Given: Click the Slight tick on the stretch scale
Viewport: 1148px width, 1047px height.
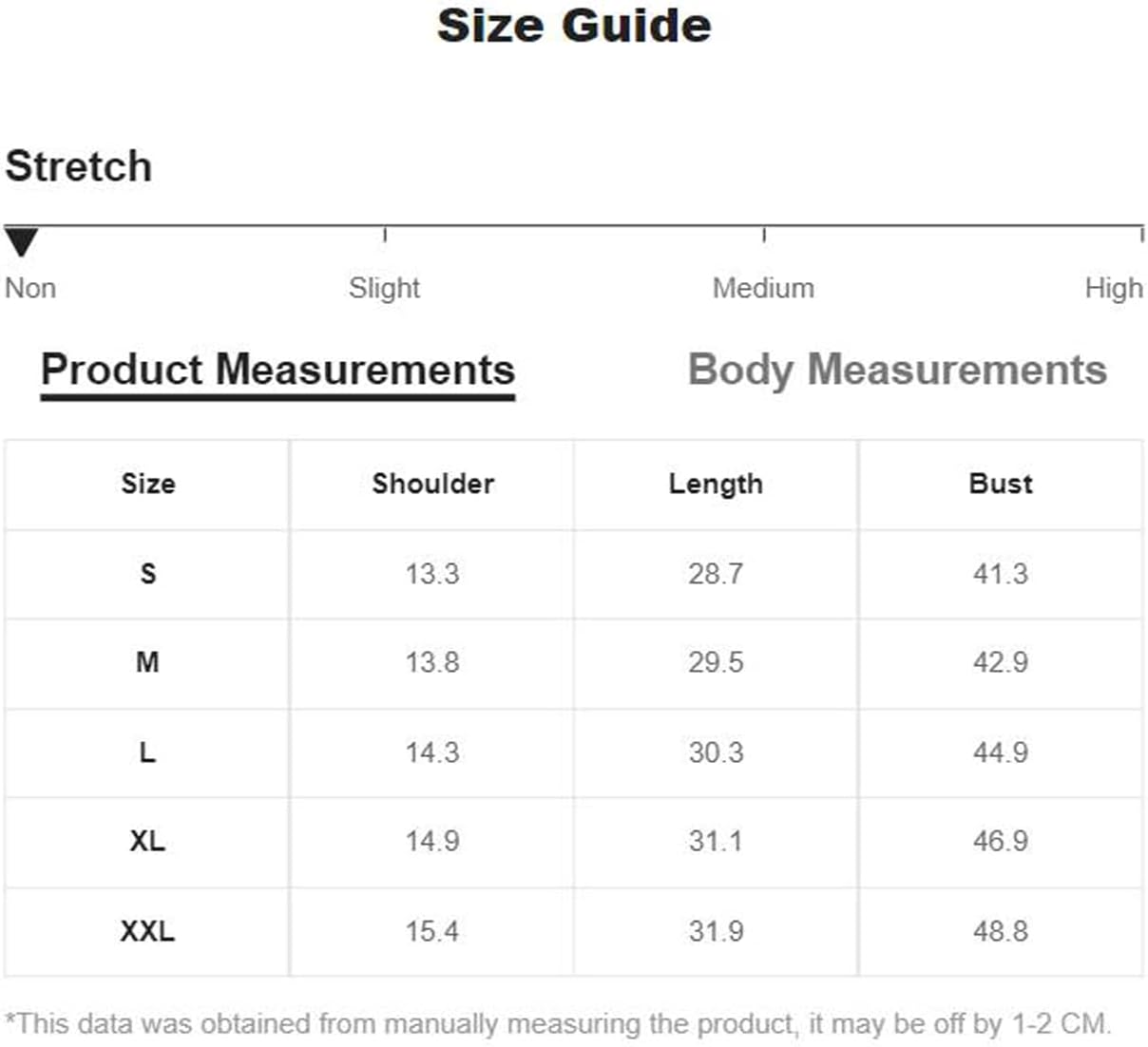Looking at the screenshot, I should pyautogui.click(x=385, y=235).
